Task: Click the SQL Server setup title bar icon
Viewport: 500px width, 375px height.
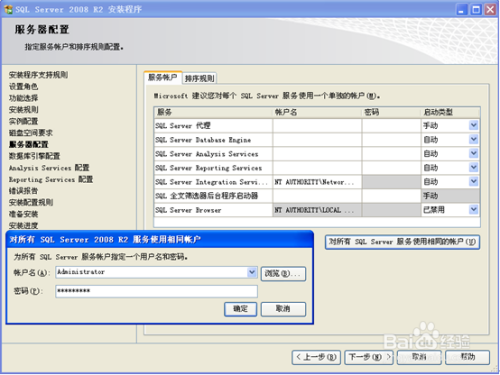Action: 8,9
